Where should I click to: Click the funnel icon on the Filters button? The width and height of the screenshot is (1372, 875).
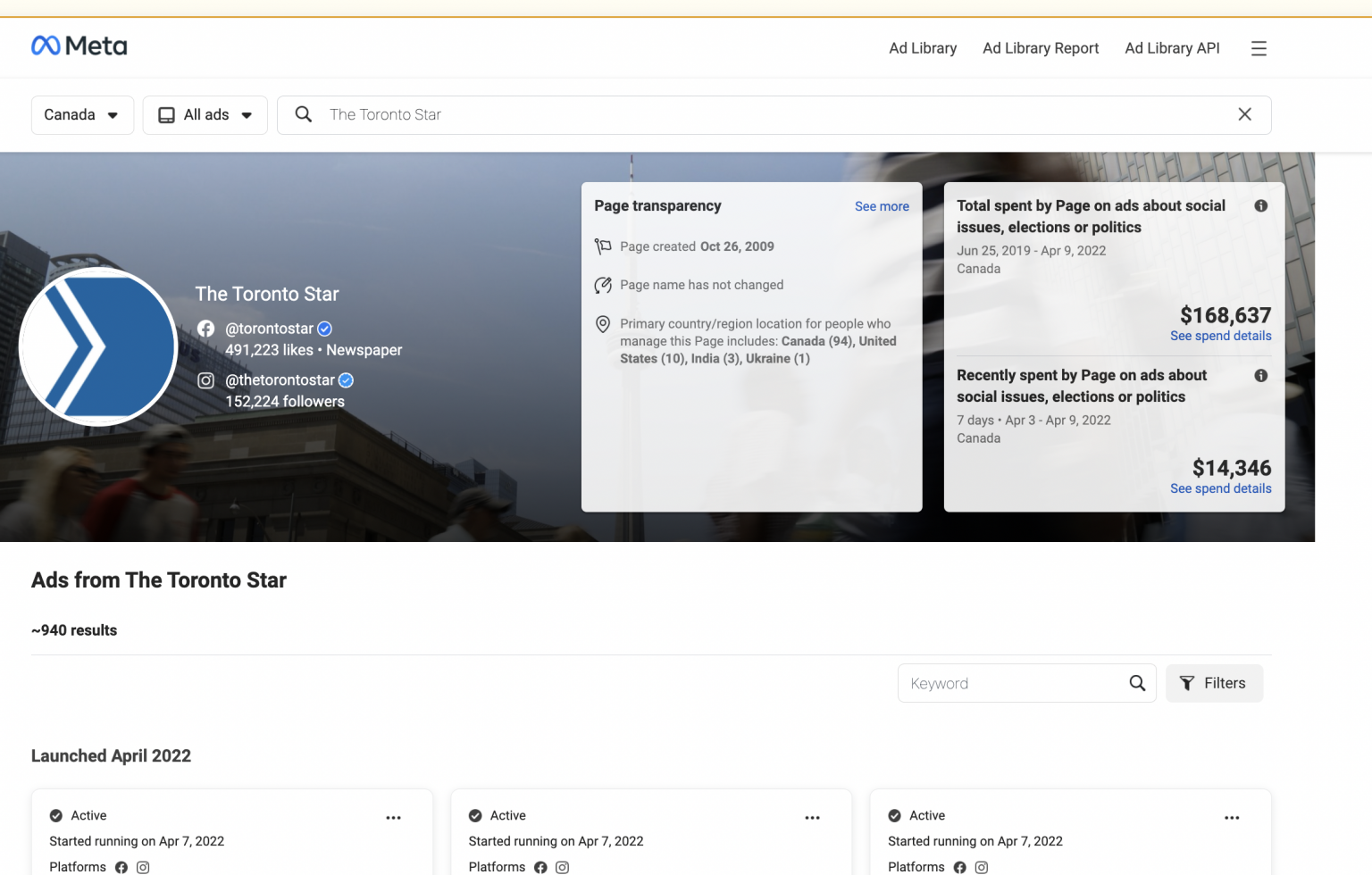(x=1187, y=683)
